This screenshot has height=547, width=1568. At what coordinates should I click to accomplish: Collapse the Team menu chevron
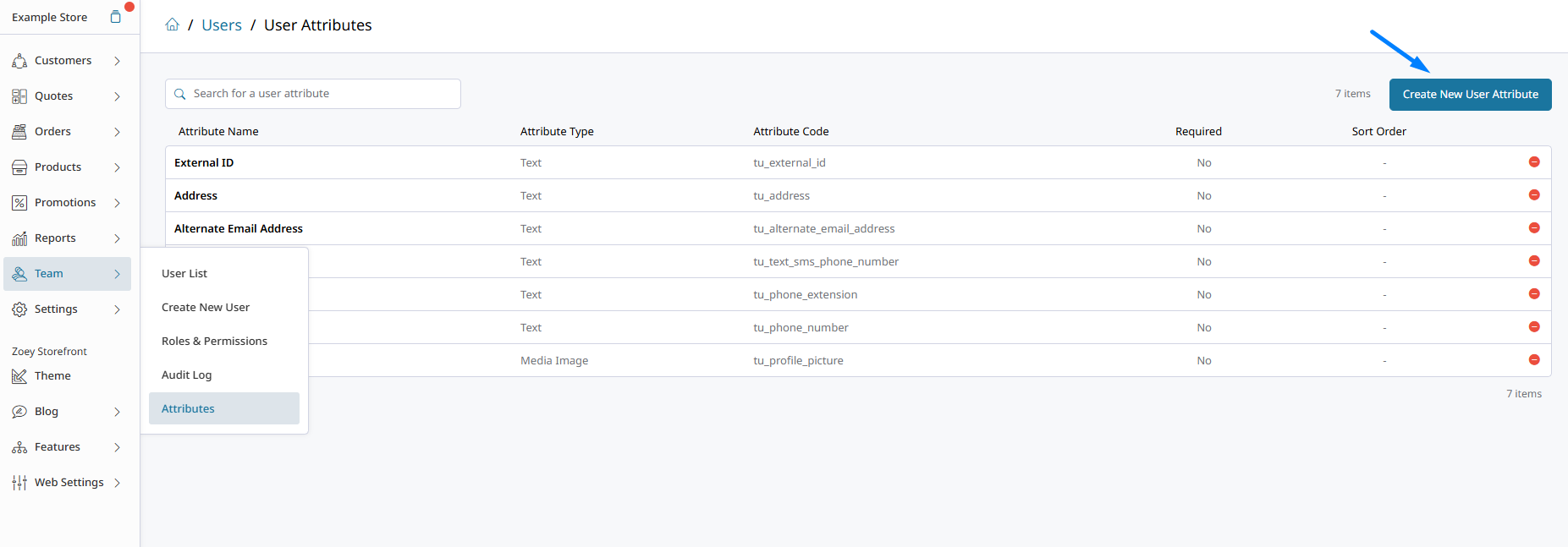coord(118,274)
